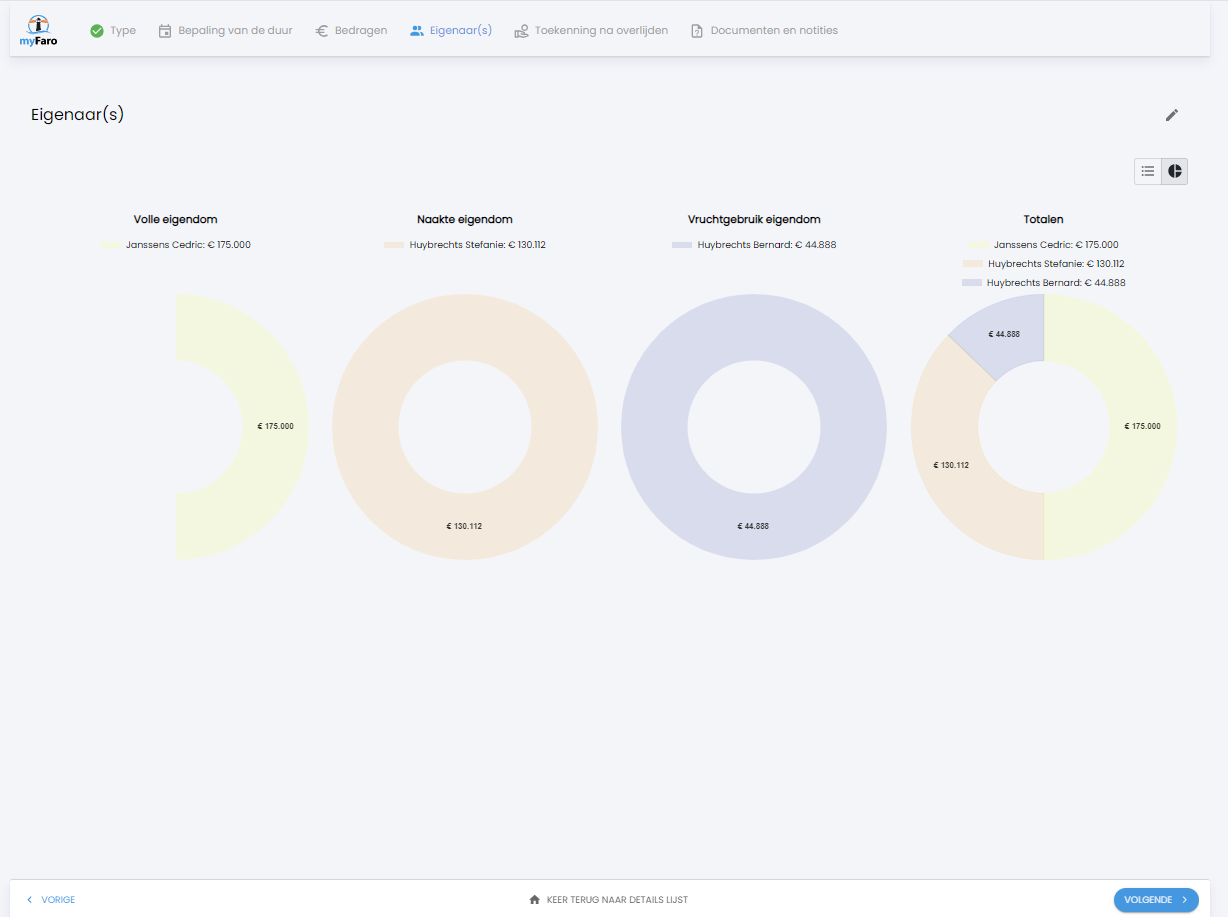Screen dimensions: 1228x917
Task: Click the people icon beside Eigenaar(s)
Action: click(417, 31)
